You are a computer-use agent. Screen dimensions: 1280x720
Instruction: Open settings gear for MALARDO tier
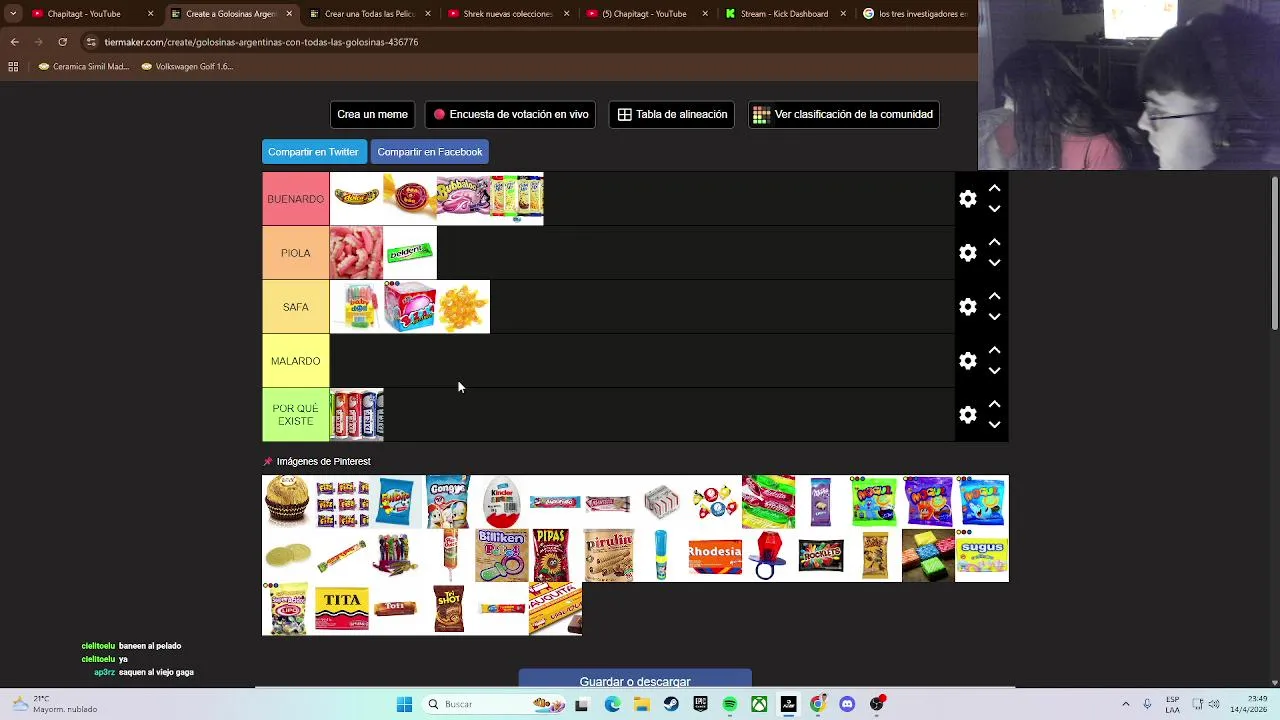coord(967,361)
